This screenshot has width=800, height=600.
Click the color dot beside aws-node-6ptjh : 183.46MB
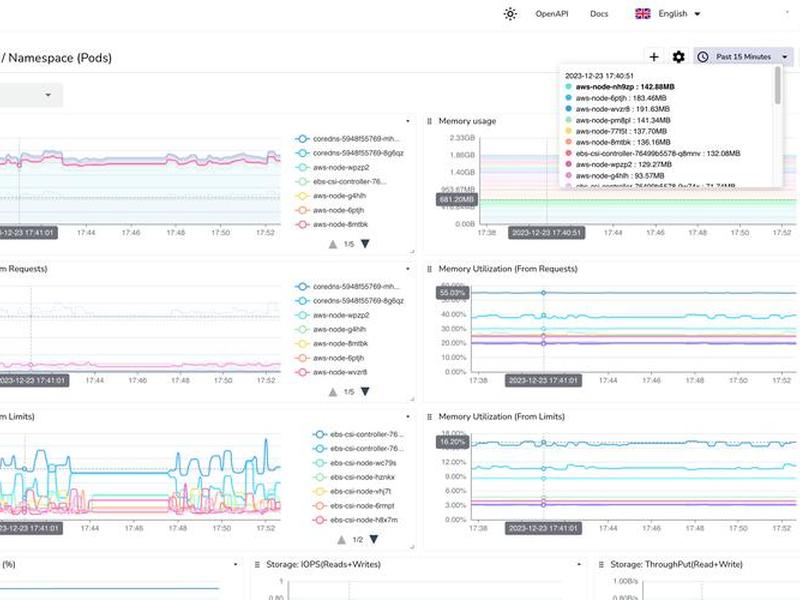[x=568, y=98]
